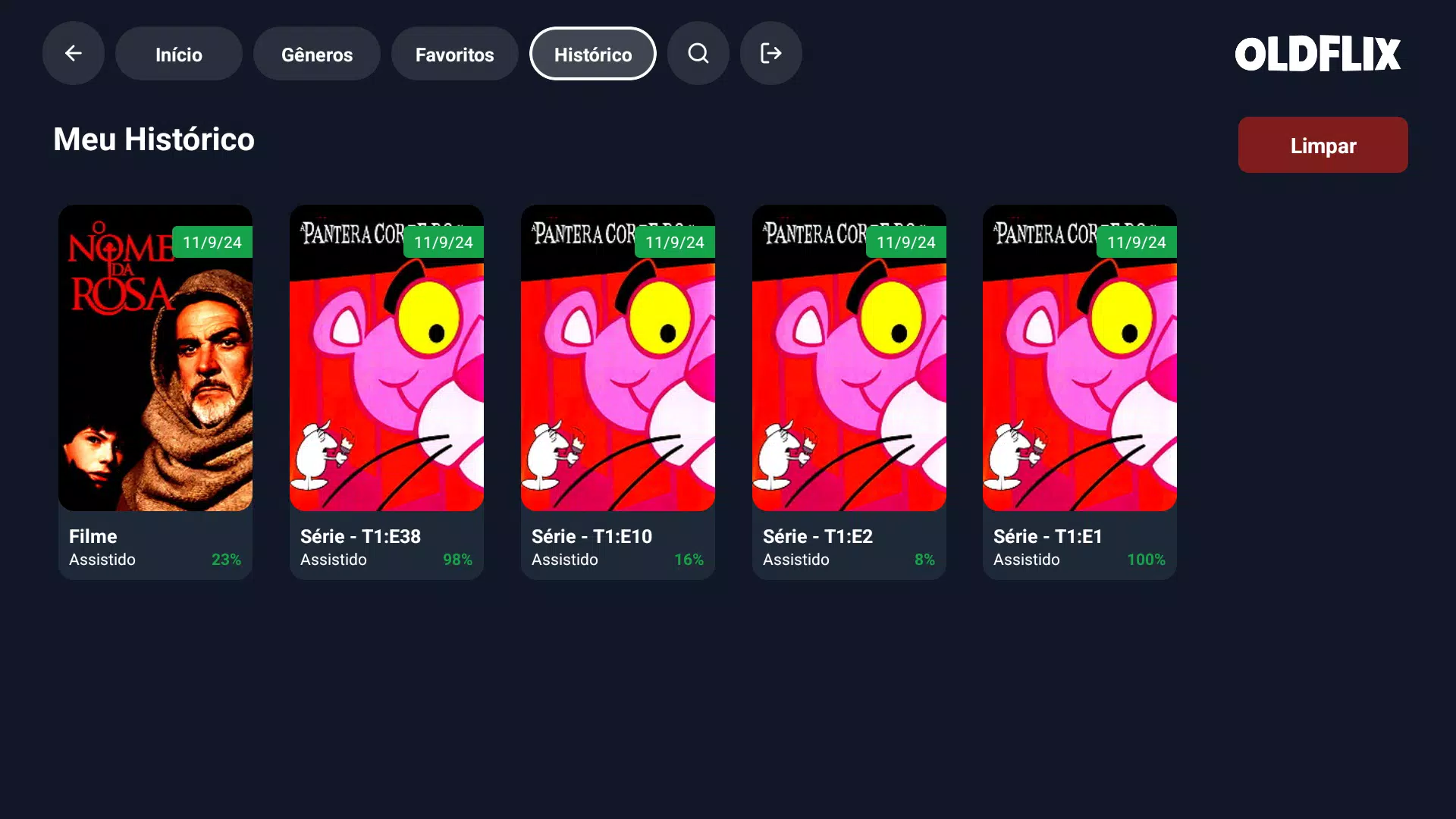Click the OLDFLIX logo
The image size is (1456, 819).
[1318, 55]
